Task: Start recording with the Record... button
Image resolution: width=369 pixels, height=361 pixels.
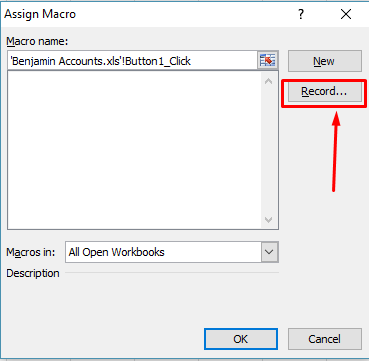Action: [324, 91]
